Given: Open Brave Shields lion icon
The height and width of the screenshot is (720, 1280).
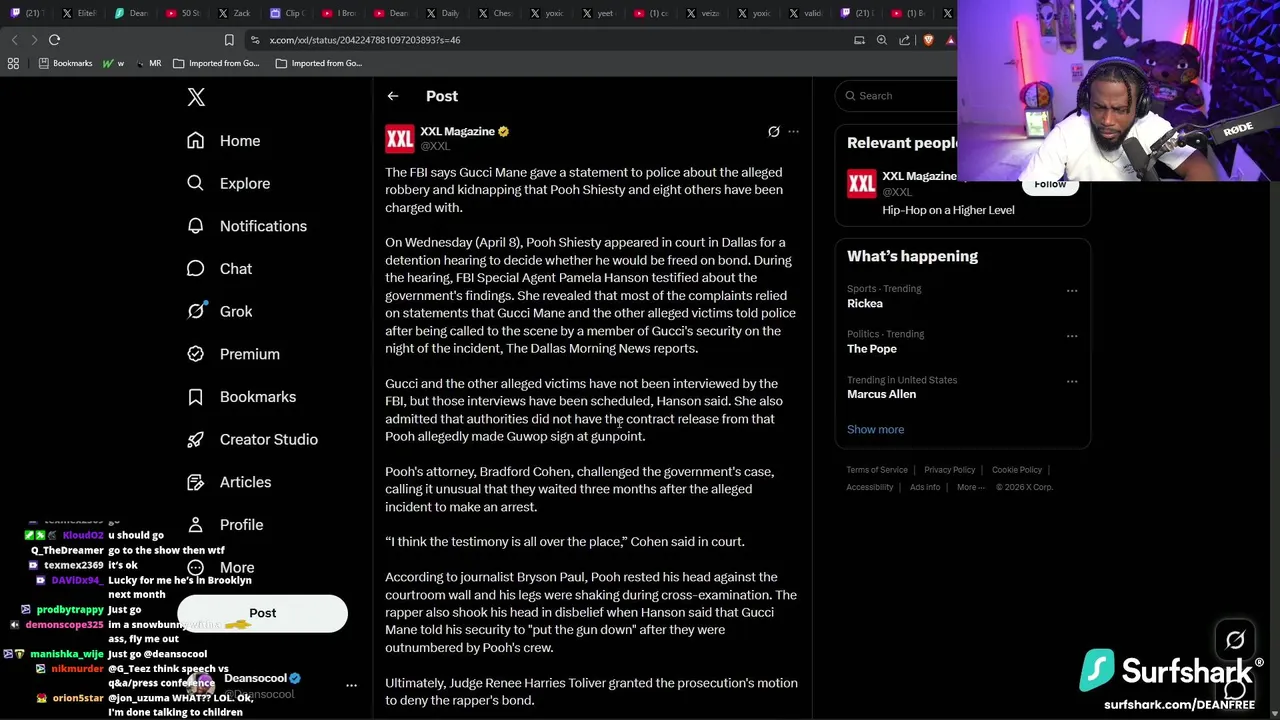Looking at the screenshot, I should (x=928, y=40).
